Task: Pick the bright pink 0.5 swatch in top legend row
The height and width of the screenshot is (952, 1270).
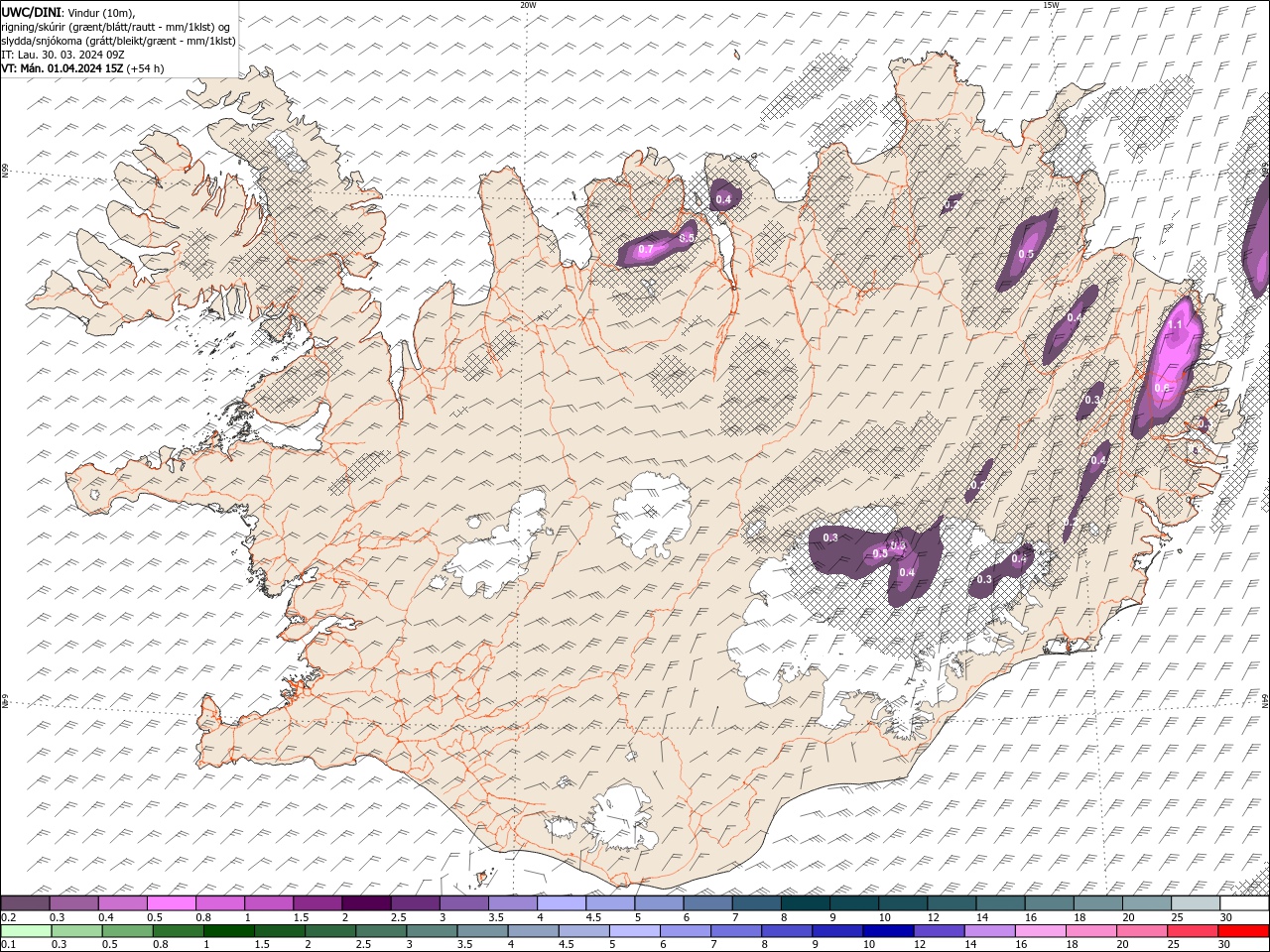Action: pyautogui.click(x=171, y=903)
